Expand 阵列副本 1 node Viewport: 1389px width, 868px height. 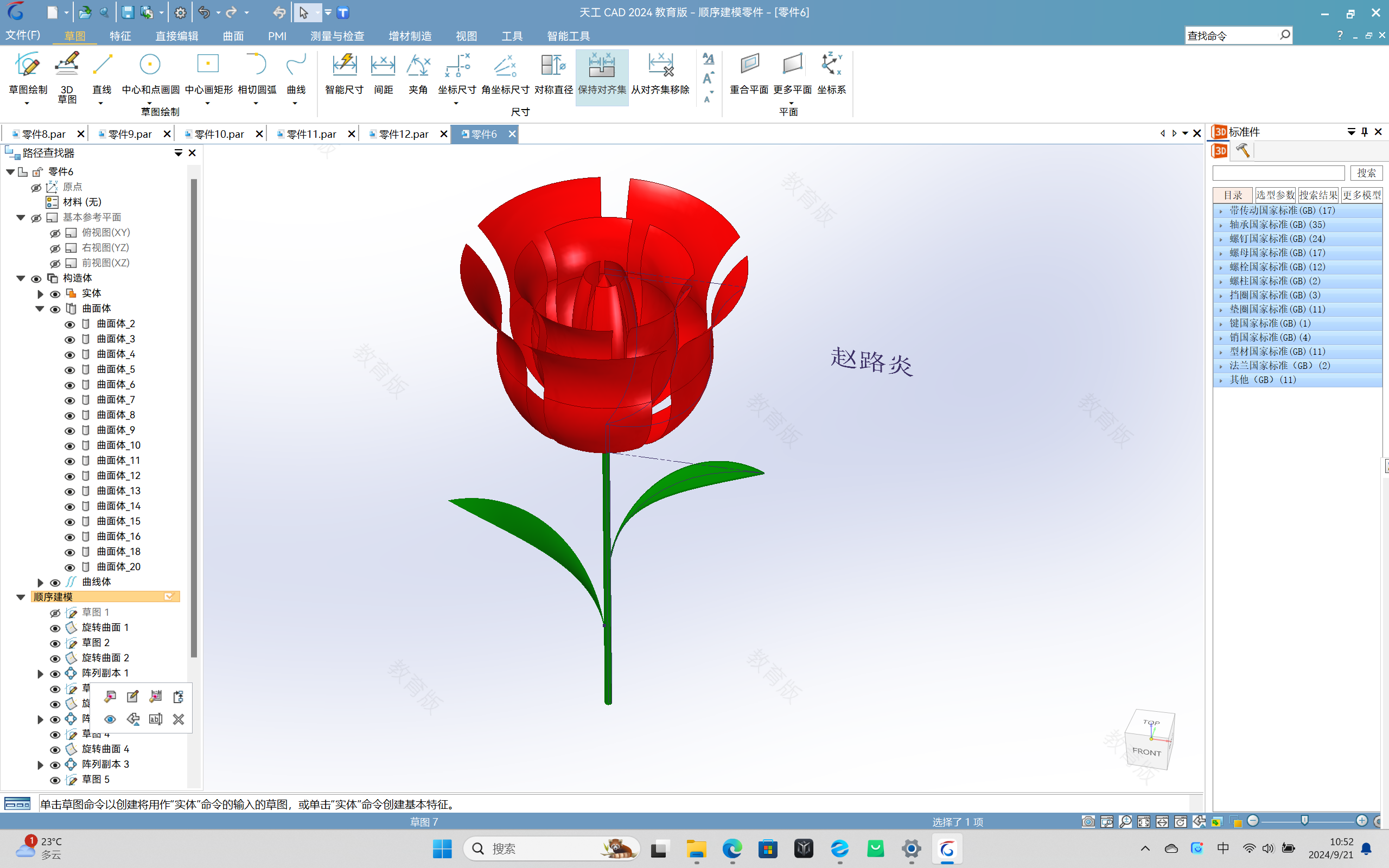tap(40, 673)
